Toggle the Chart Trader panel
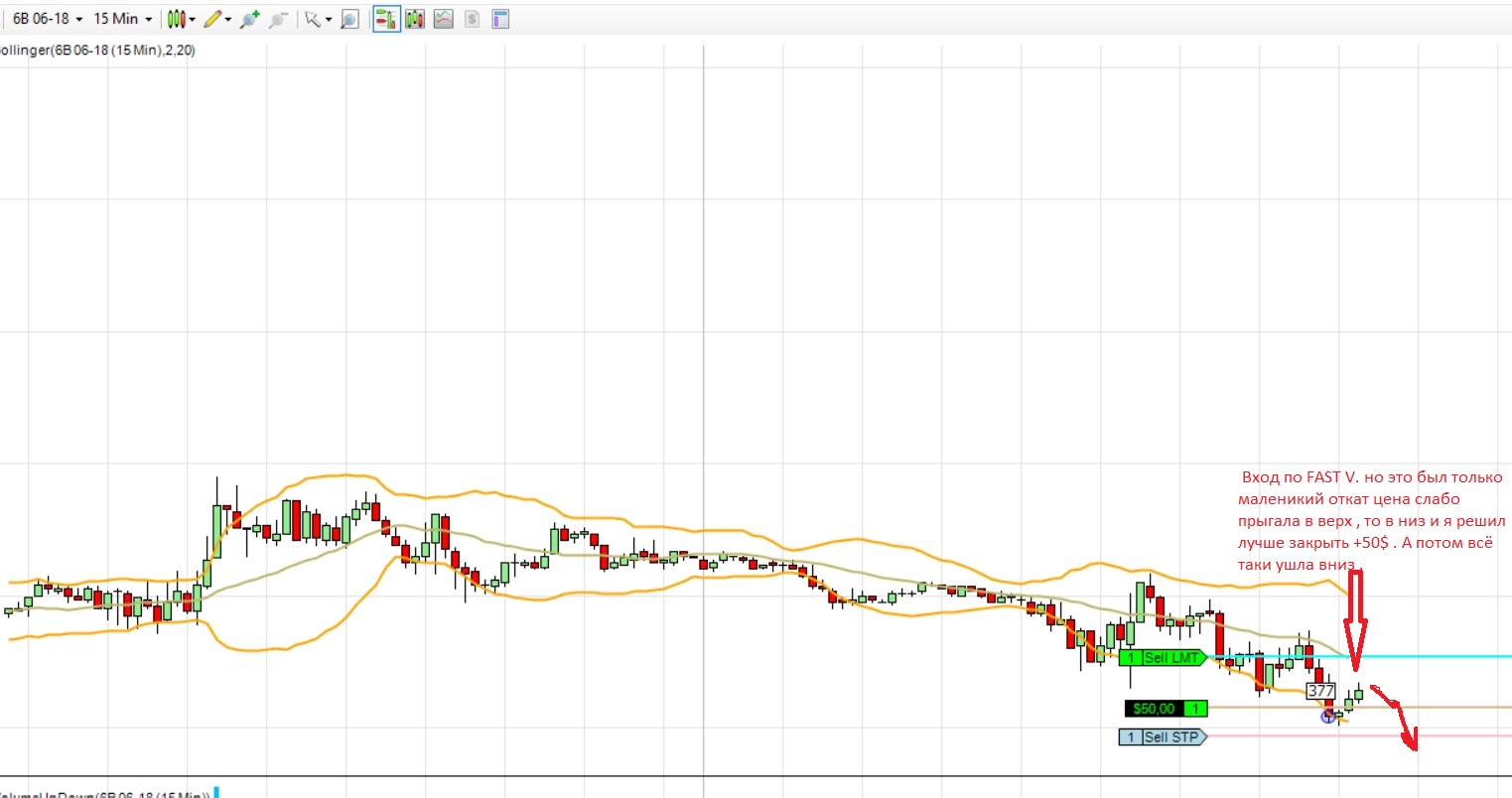1512x798 pixels. coord(386,19)
